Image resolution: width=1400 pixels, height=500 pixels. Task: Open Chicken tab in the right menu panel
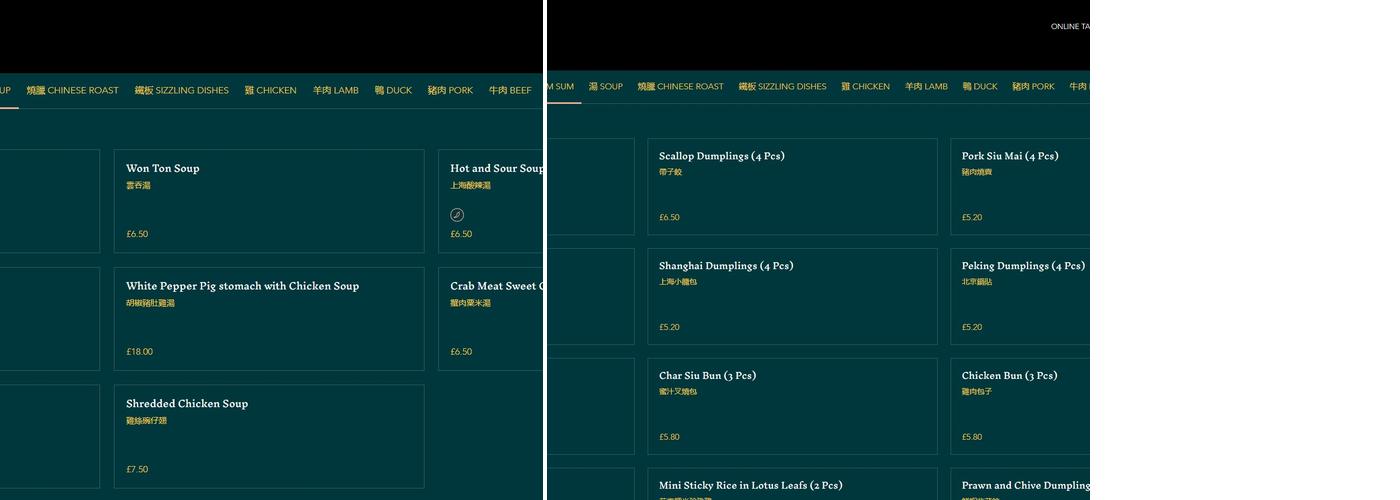[x=865, y=87]
